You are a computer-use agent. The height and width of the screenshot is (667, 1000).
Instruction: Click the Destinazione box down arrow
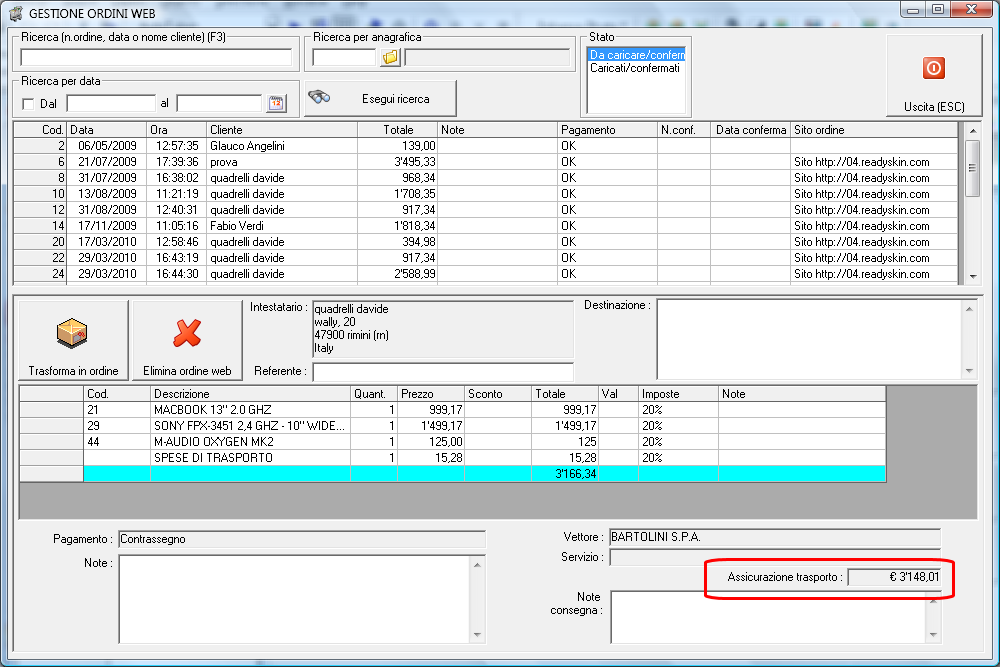coord(967,370)
